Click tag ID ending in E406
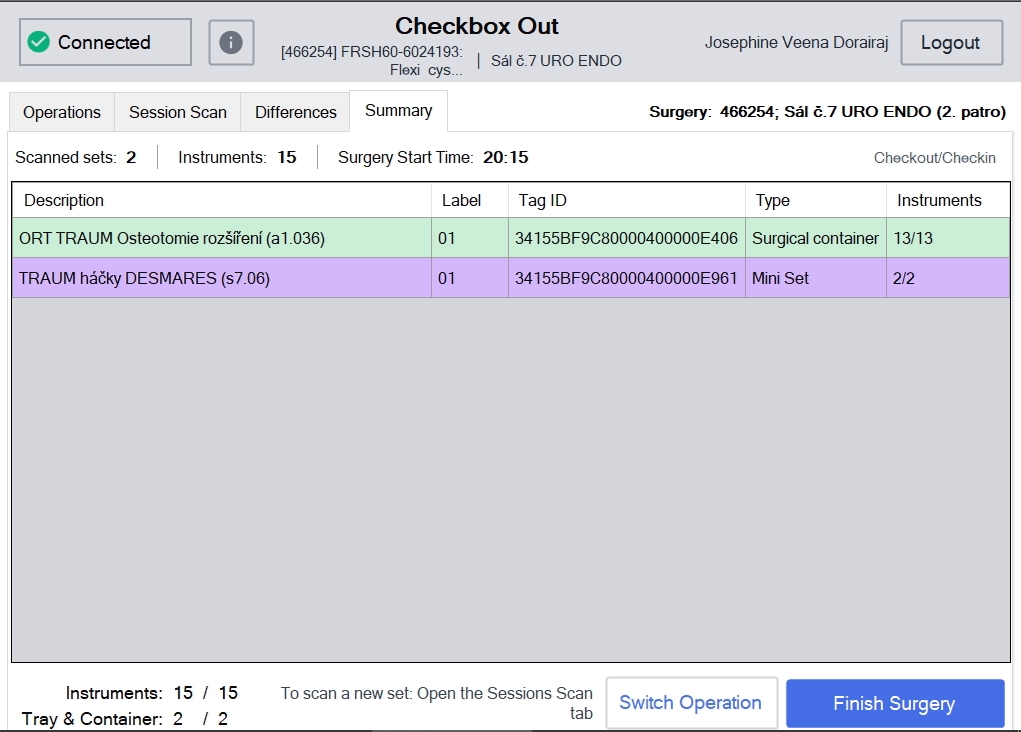 626,238
